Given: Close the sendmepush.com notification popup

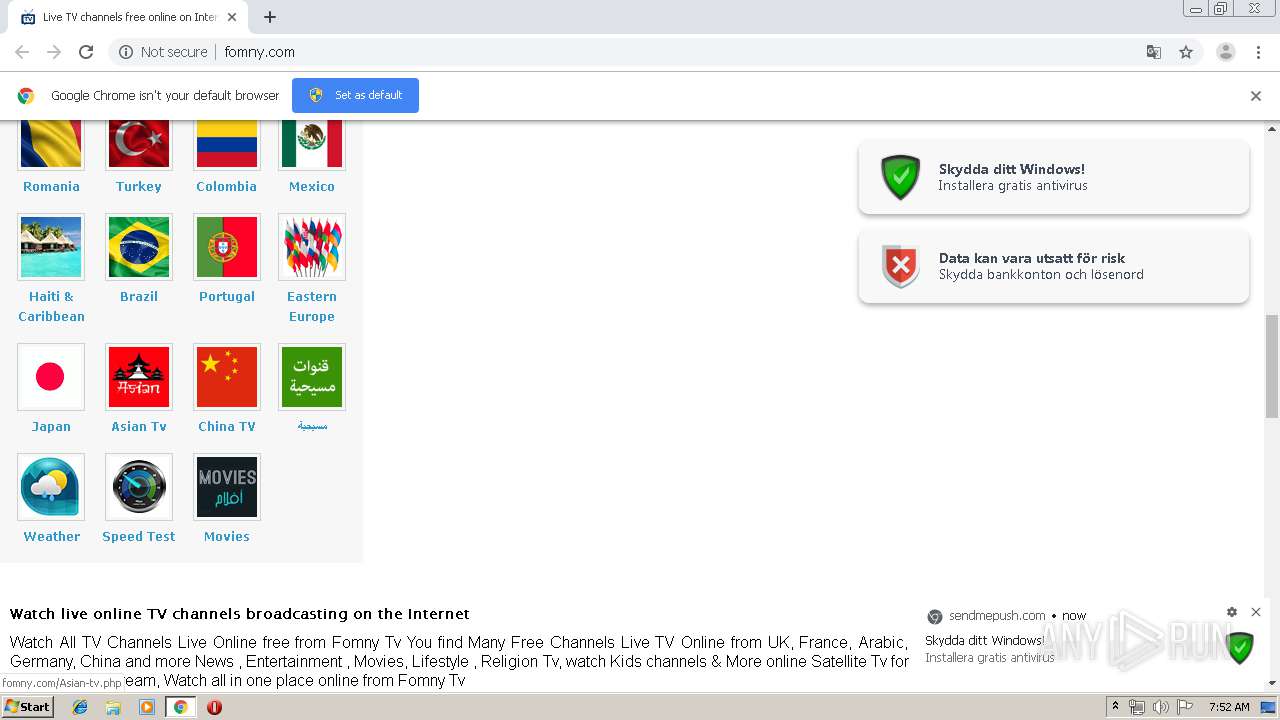Looking at the screenshot, I should [x=1256, y=612].
